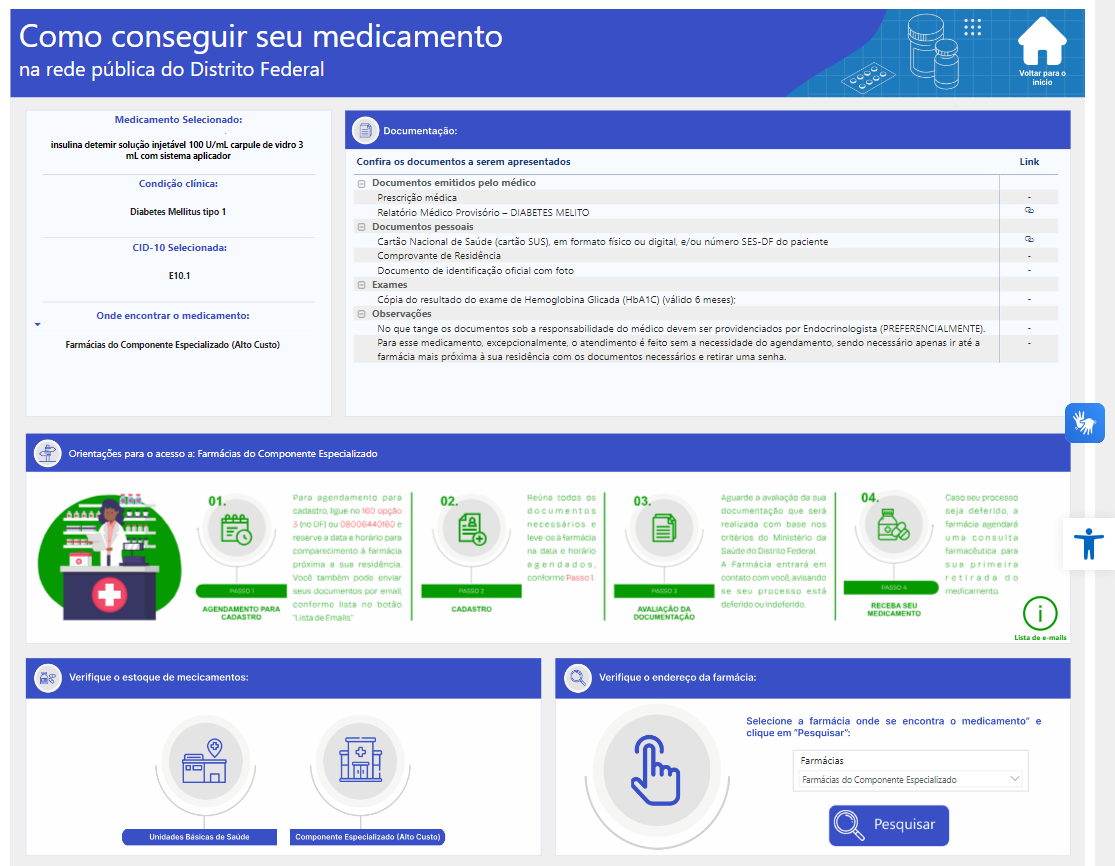Select 'Relatório Médico Provisório – DIABETES MELITO' row
This screenshot has height=866, width=1115.
point(705,212)
